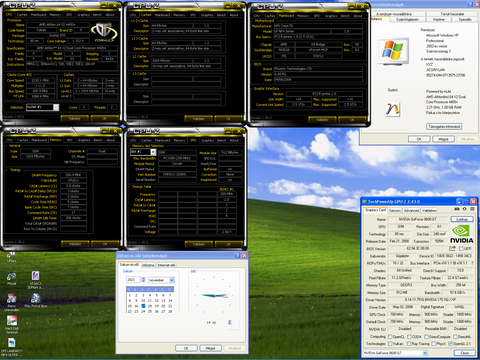Screen dimensions: 480x360
Task: Click the Close button in GPU-Z
Action: (x=464, y=353)
